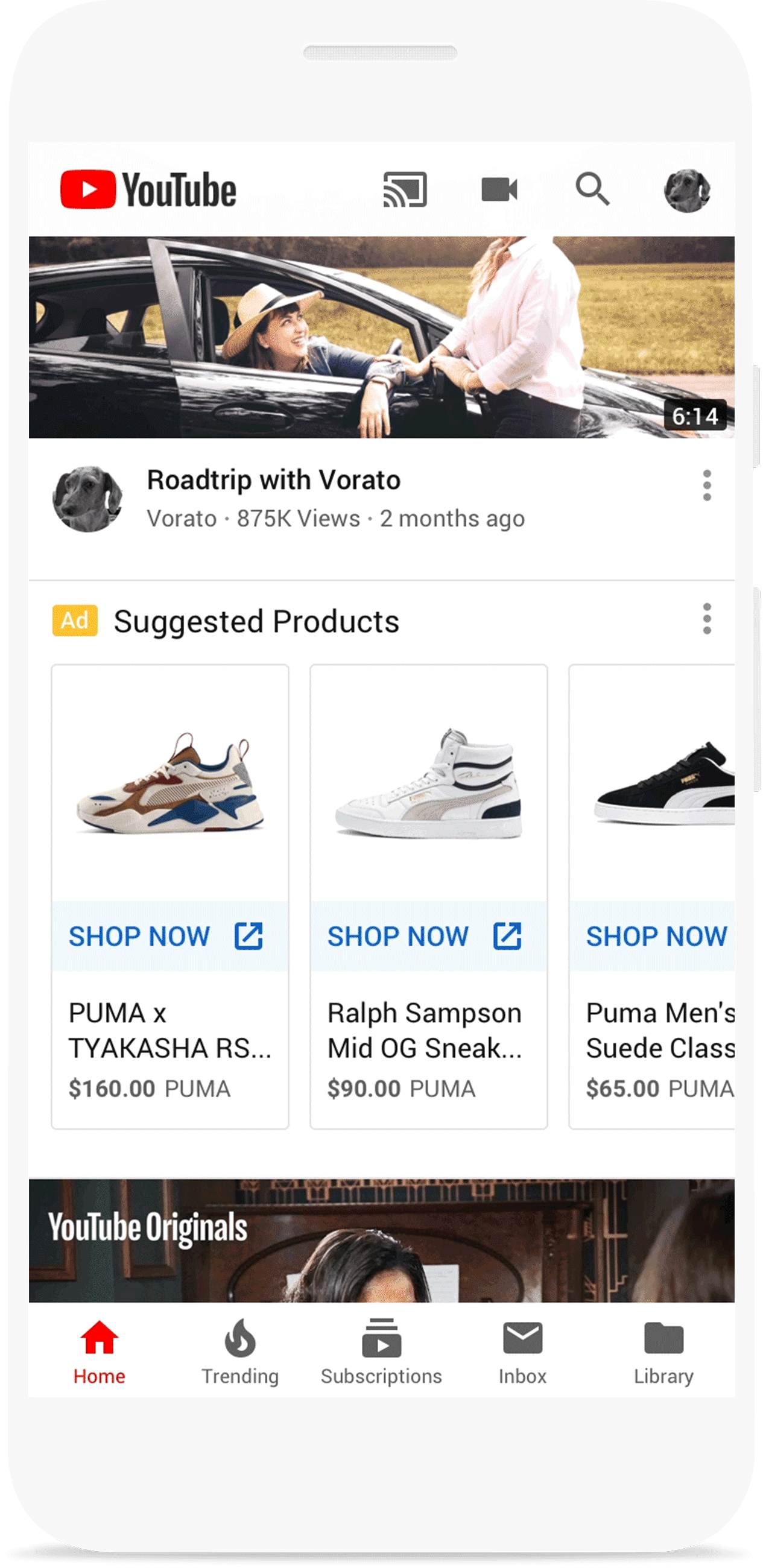Image resolution: width=763 pixels, height=1568 pixels.
Task: Tap the Home tab
Action: 100,1353
